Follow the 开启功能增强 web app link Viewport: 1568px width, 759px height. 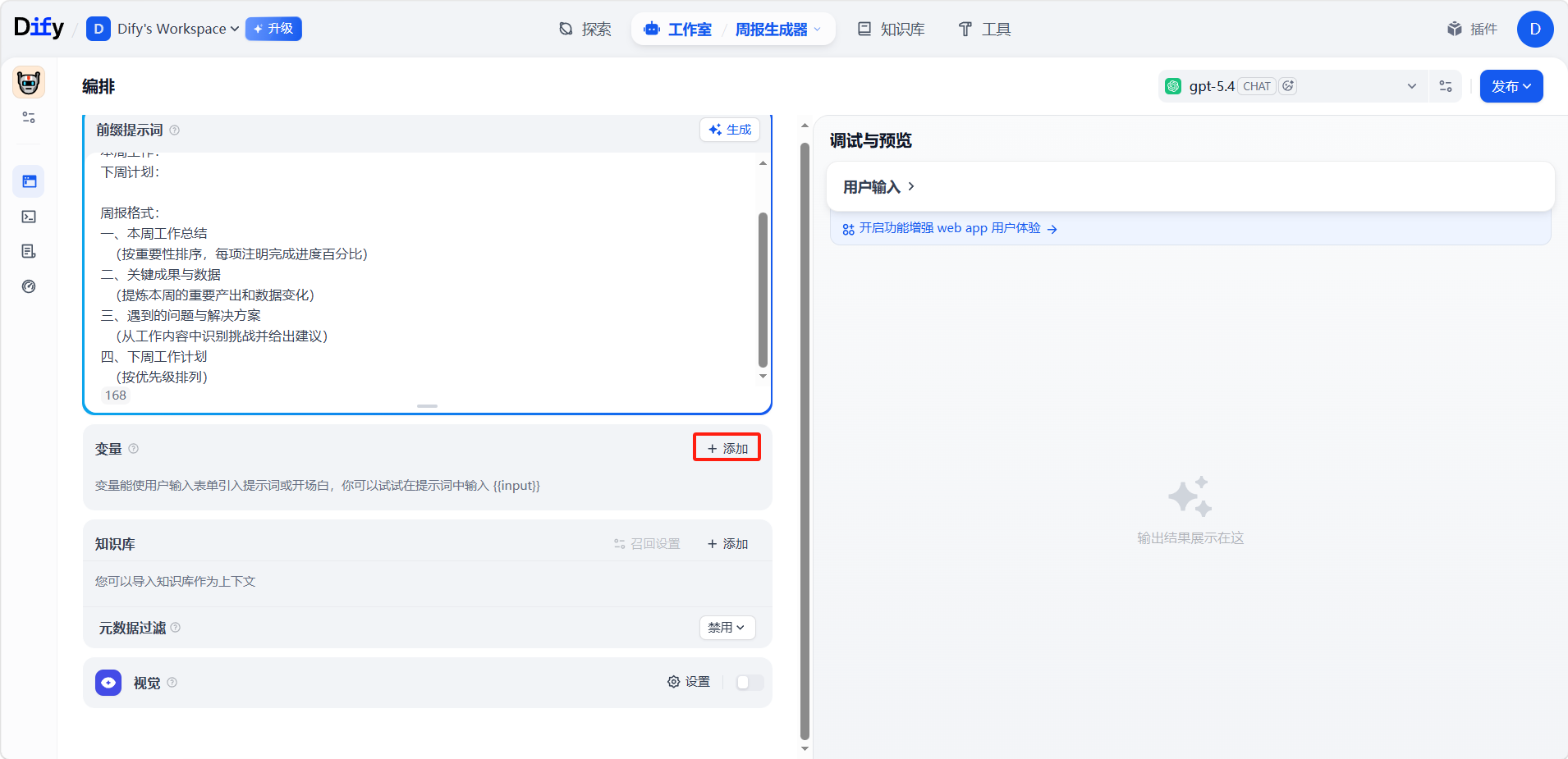coord(950,228)
